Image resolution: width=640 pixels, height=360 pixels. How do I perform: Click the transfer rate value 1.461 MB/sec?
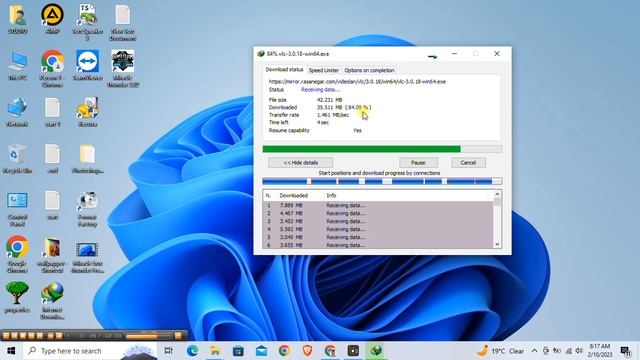[x=333, y=115]
